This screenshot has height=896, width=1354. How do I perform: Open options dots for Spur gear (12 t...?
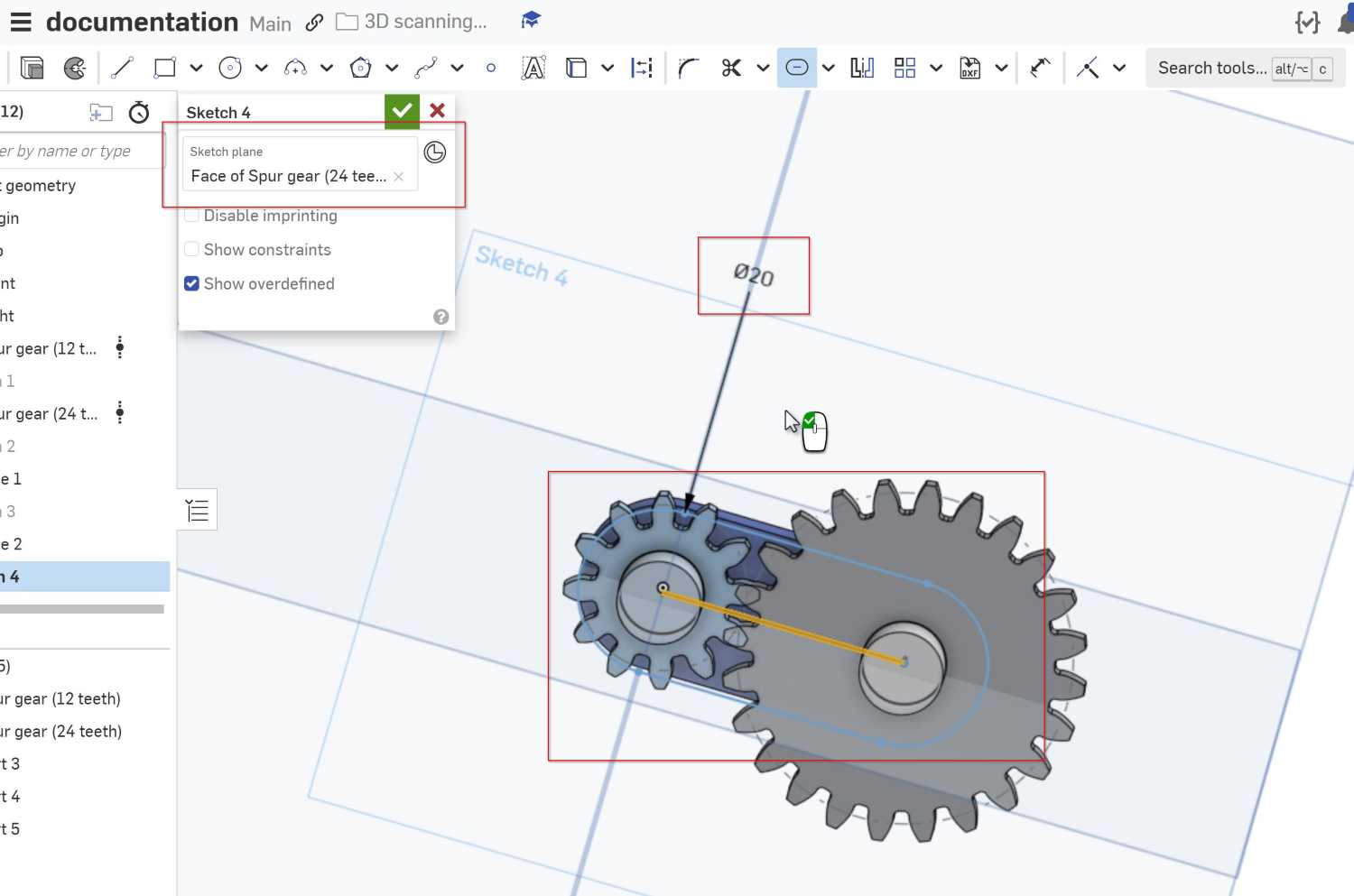click(x=120, y=347)
